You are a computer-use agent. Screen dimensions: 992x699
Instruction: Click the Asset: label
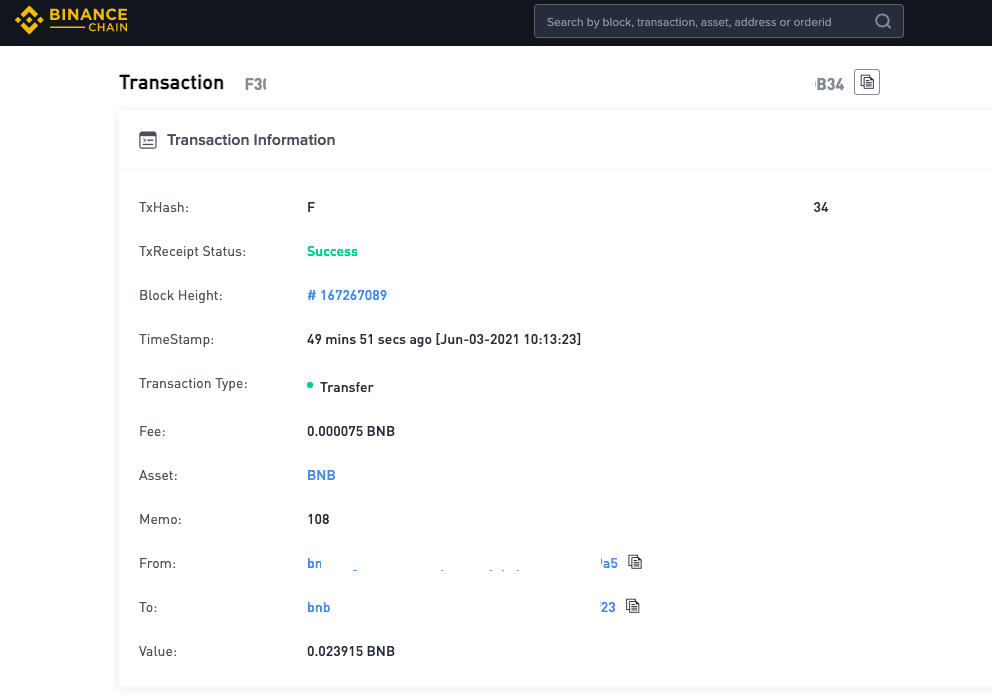tap(158, 476)
